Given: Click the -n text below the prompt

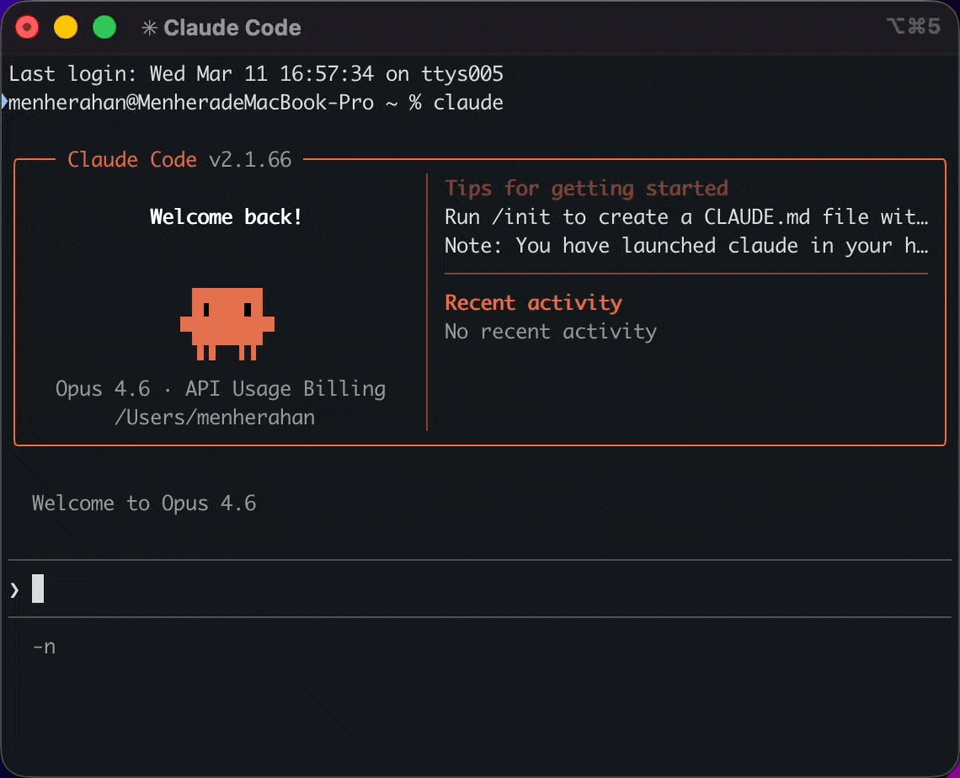Looking at the screenshot, I should tap(44, 647).
